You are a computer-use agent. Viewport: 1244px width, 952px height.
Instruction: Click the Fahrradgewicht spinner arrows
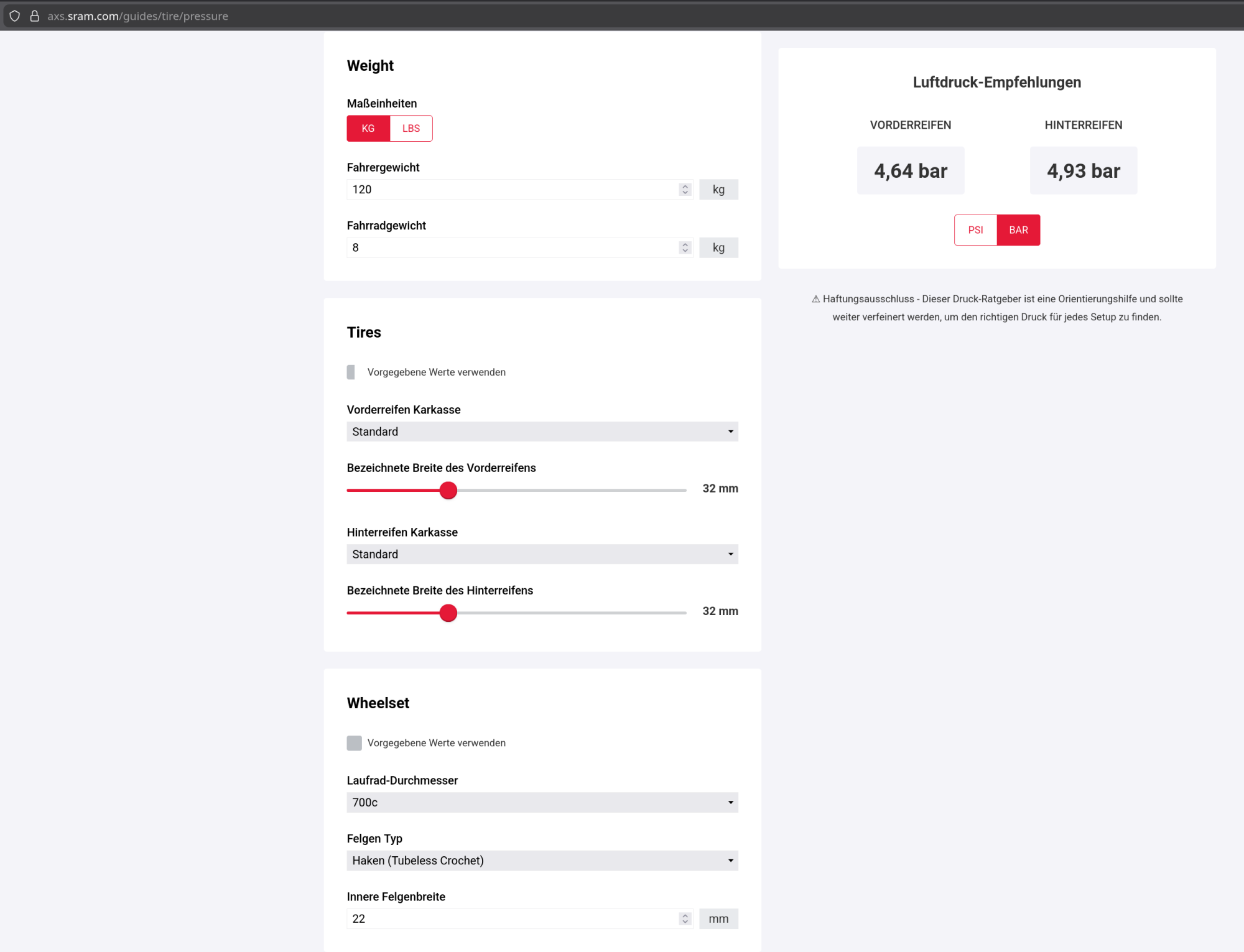click(685, 247)
